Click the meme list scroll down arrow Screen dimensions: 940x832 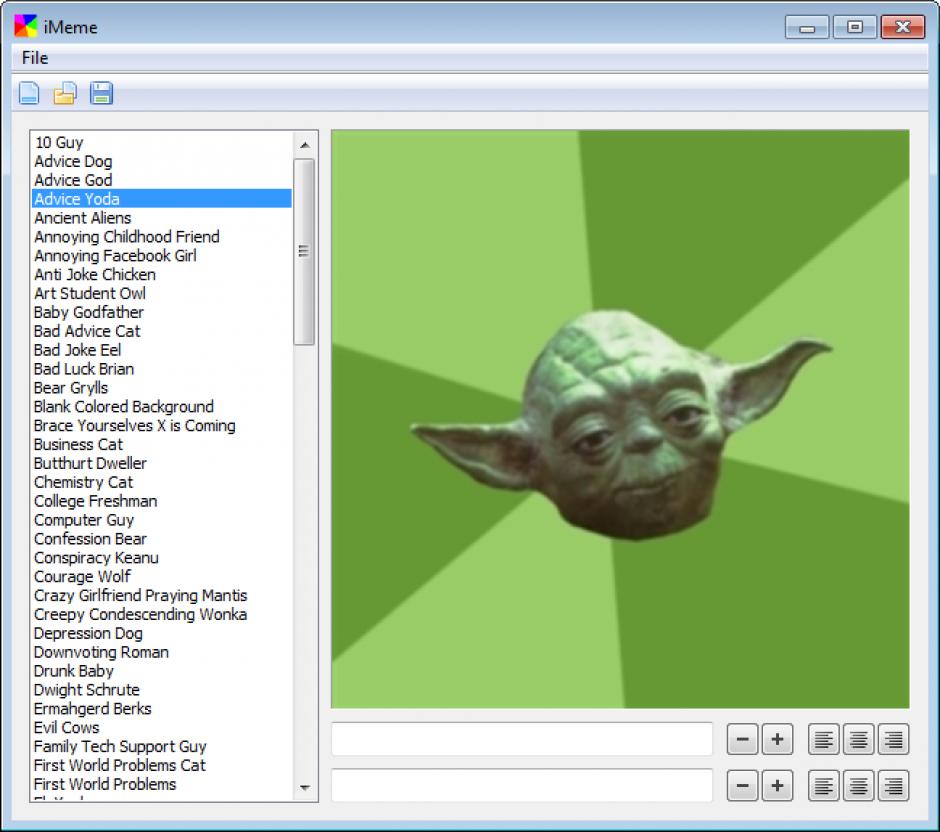tap(305, 788)
